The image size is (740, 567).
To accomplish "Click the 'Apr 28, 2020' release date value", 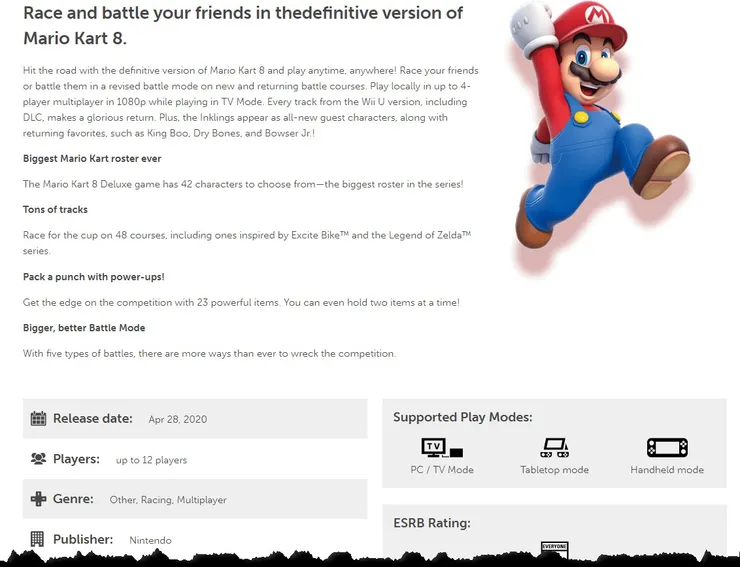I will (x=177, y=420).
